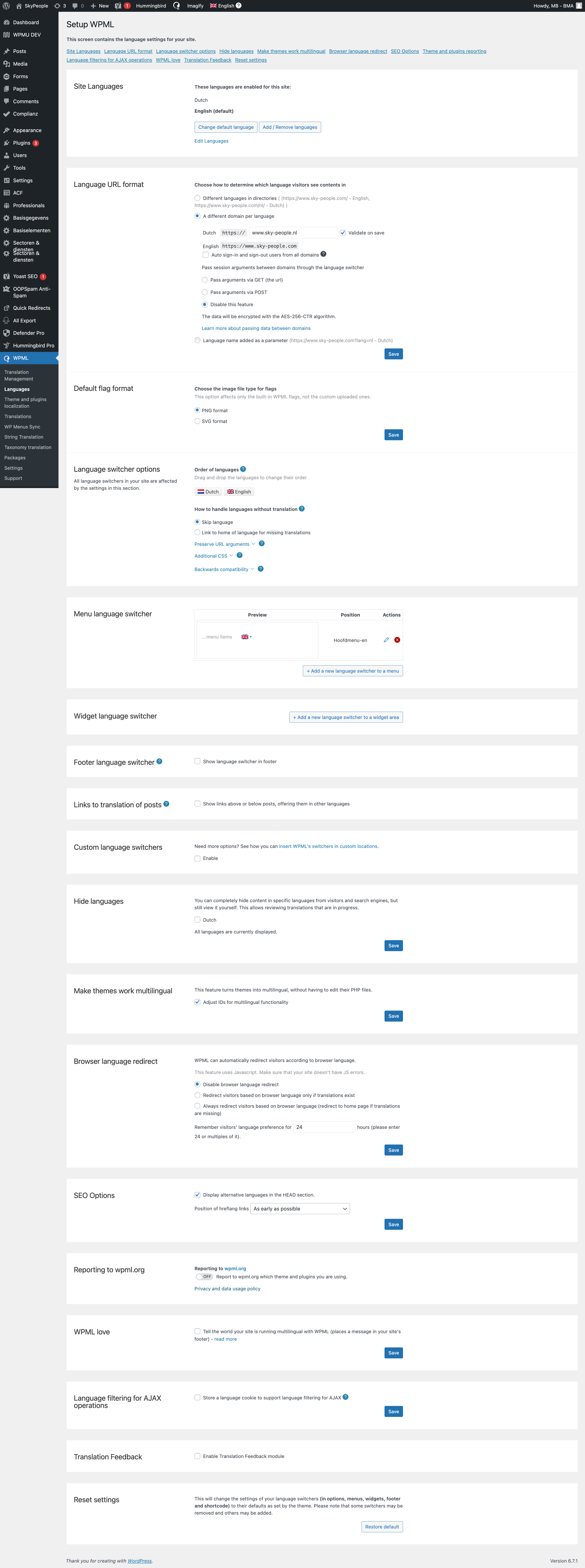
Task: Open Edit Languages link
Action: point(211,141)
